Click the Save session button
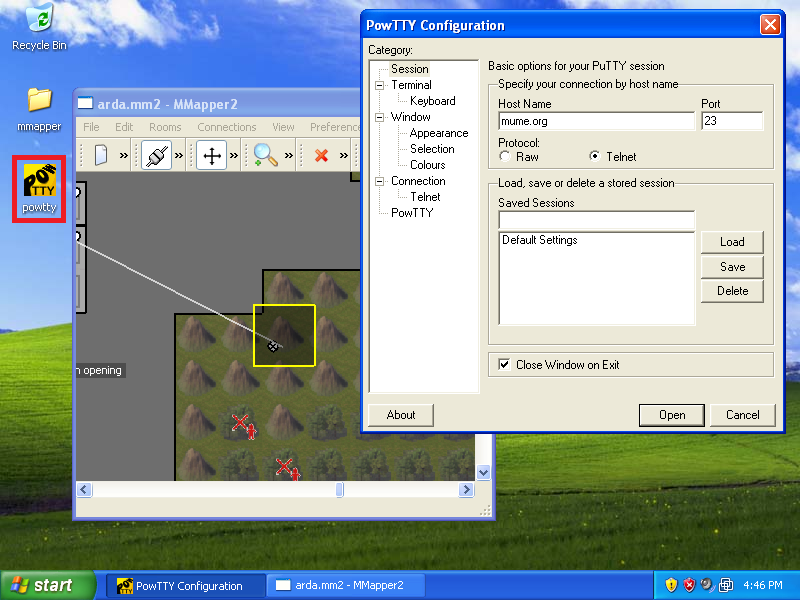This screenshot has width=800, height=600. point(732,266)
